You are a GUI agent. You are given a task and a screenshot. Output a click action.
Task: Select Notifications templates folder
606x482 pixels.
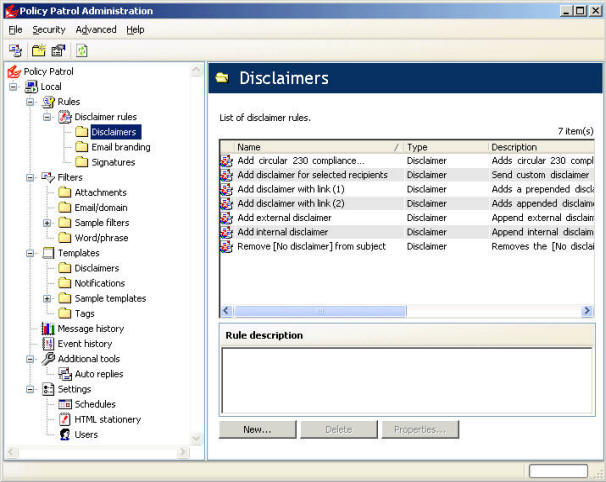click(100, 283)
